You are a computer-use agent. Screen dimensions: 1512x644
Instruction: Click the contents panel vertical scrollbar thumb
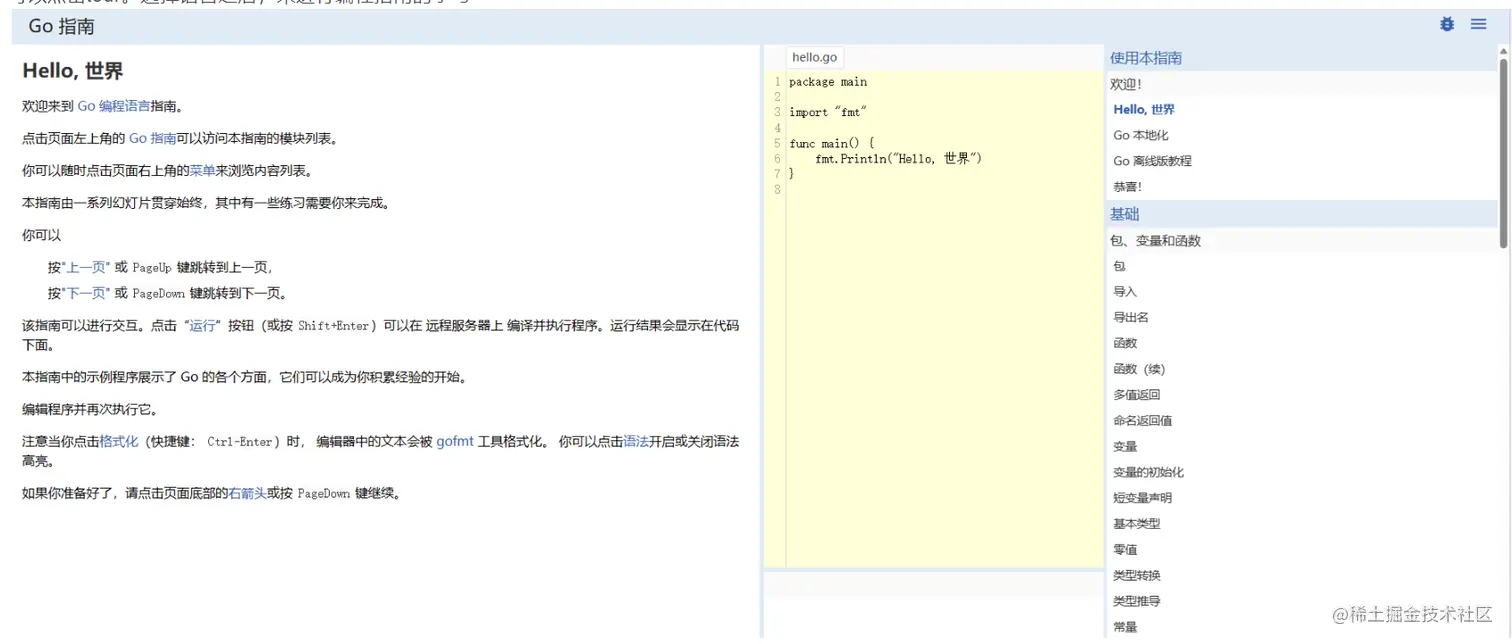coord(1504,152)
